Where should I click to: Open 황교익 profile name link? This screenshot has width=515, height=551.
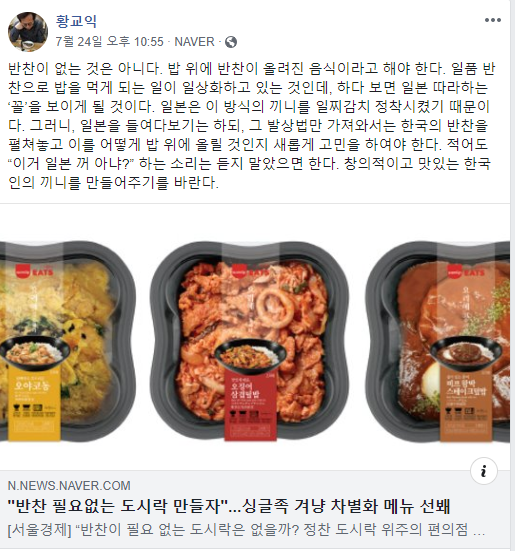point(76,21)
